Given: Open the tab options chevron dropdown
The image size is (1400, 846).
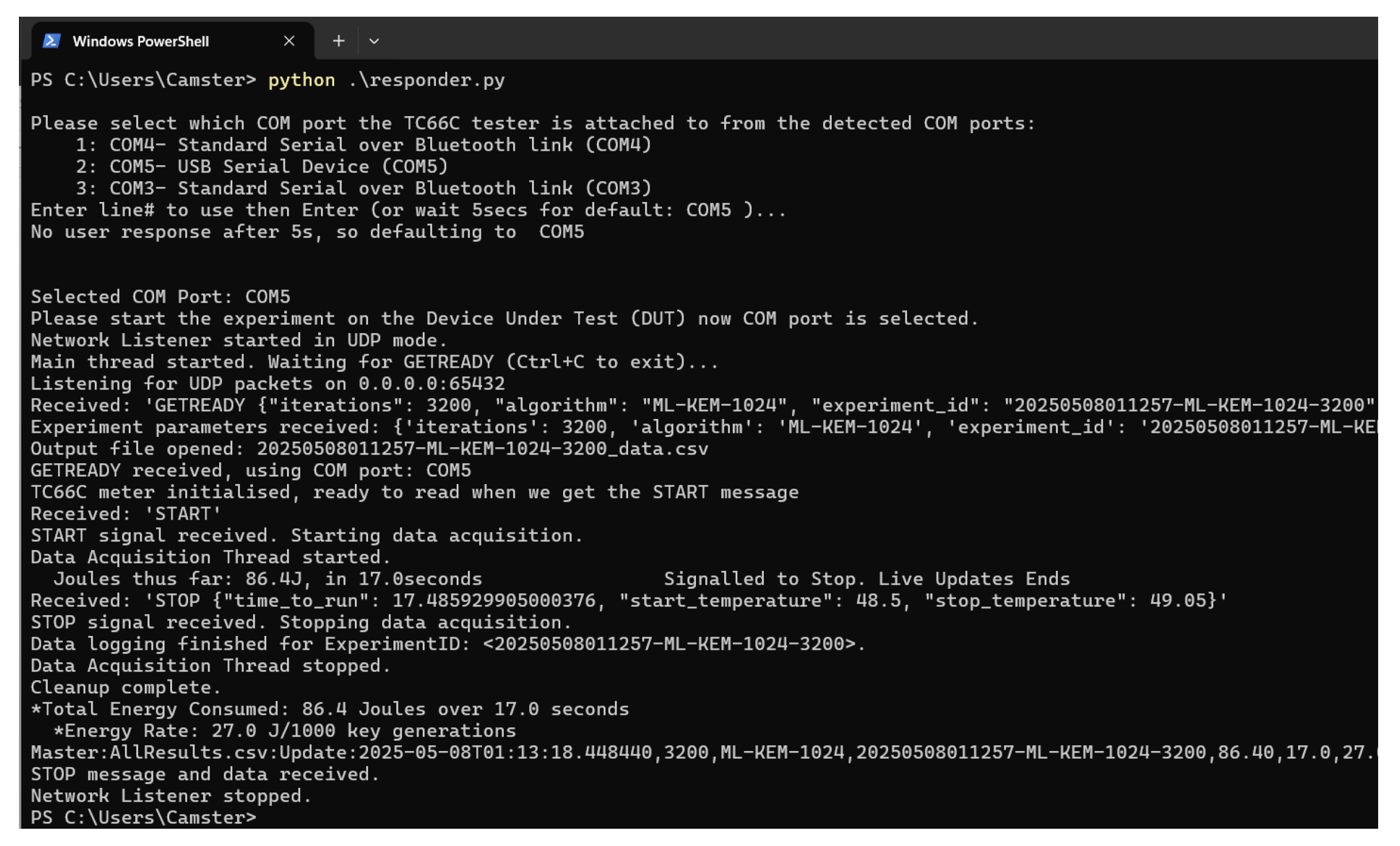Looking at the screenshot, I should tap(374, 41).
